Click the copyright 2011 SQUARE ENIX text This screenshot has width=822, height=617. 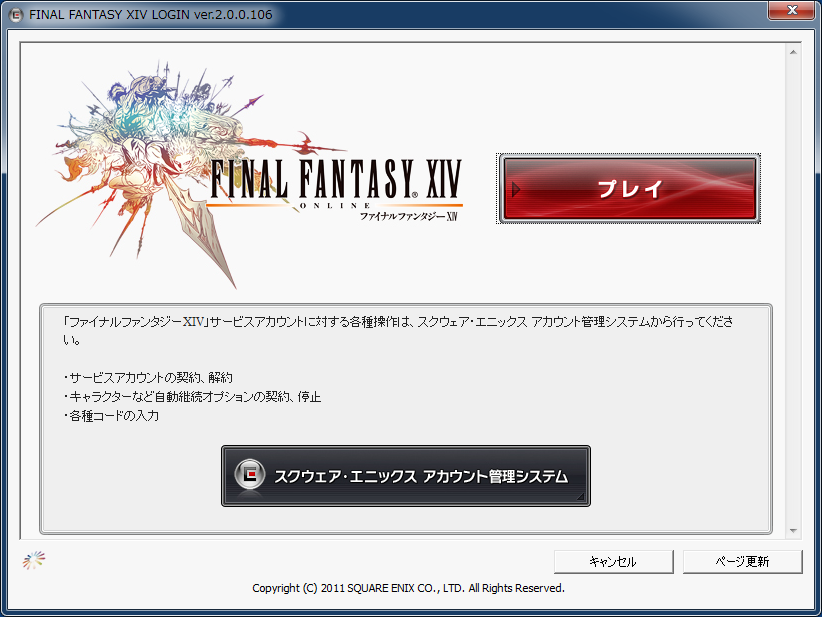pos(408,588)
